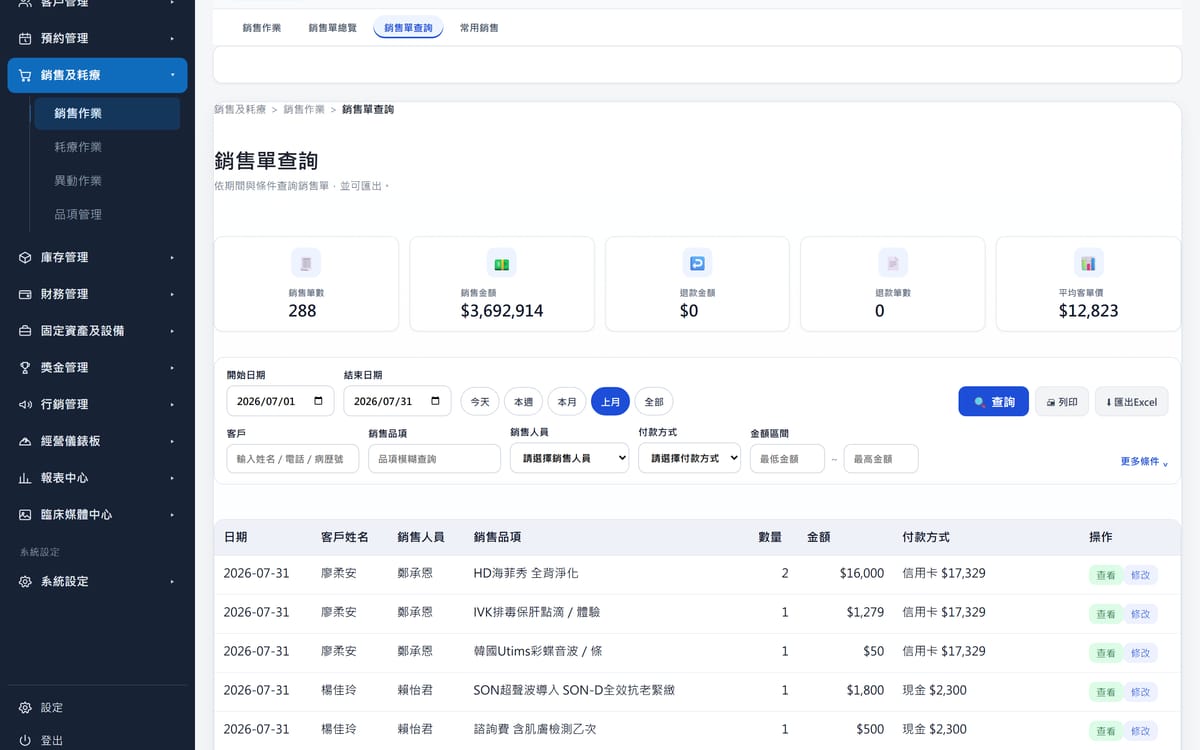This screenshot has height=750, width=1200.
Task: Click the 查詢 search button
Action: tap(993, 401)
